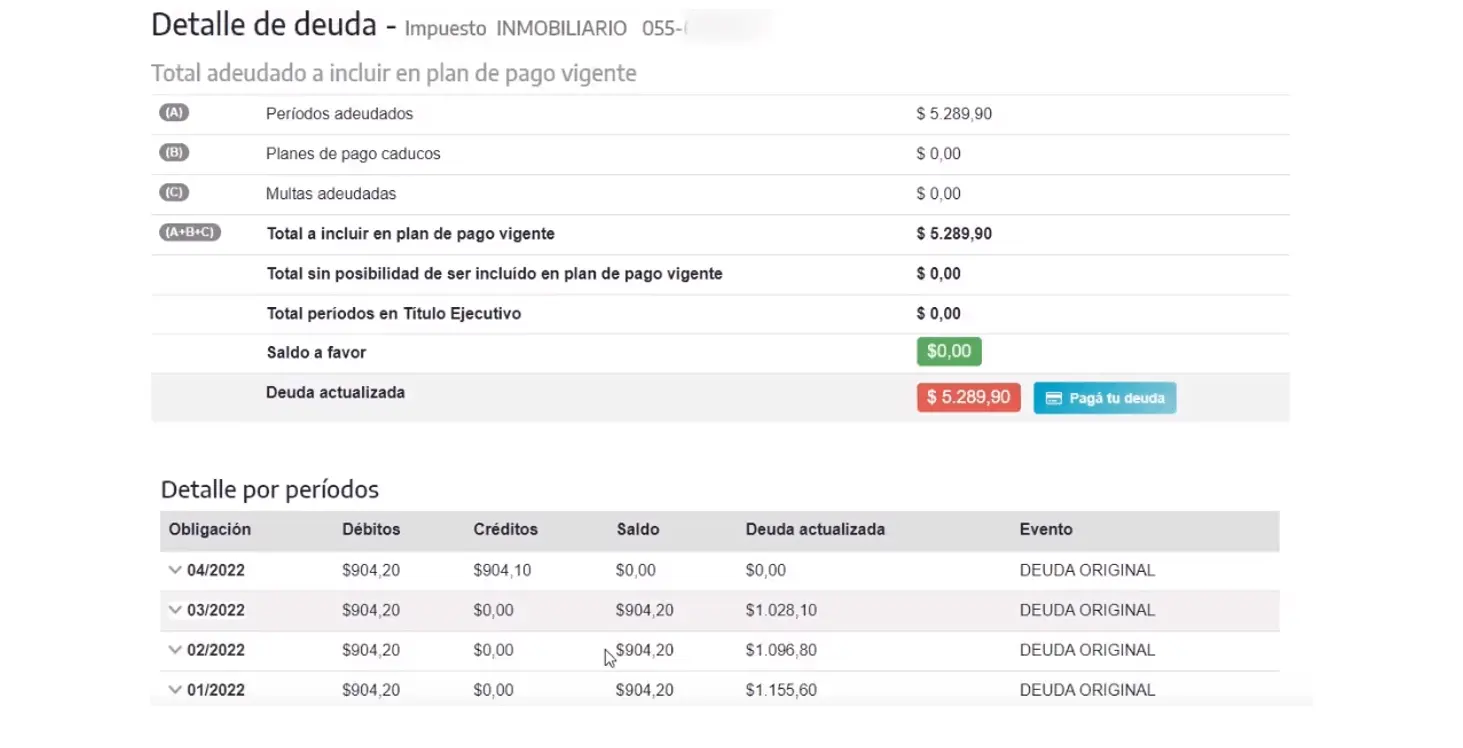
Task: Click the chevron icon beside 01/2022
Action: point(176,689)
